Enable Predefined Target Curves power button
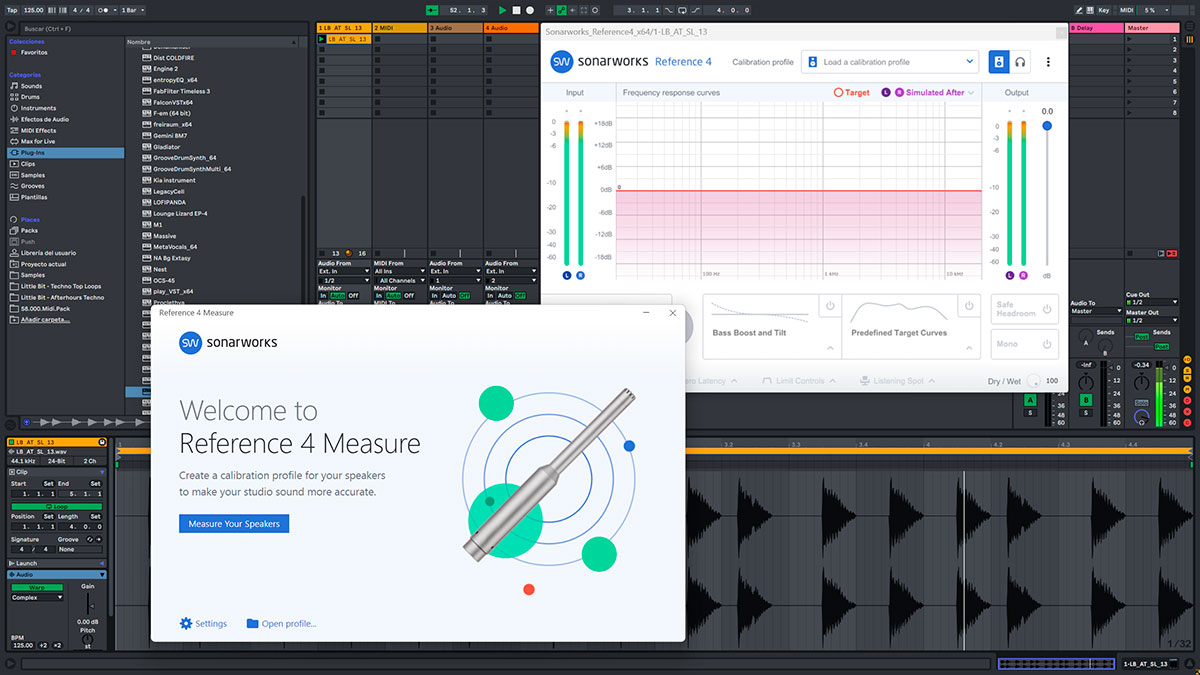Image resolution: width=1200 pixels, height=675 pixels. 968,305
